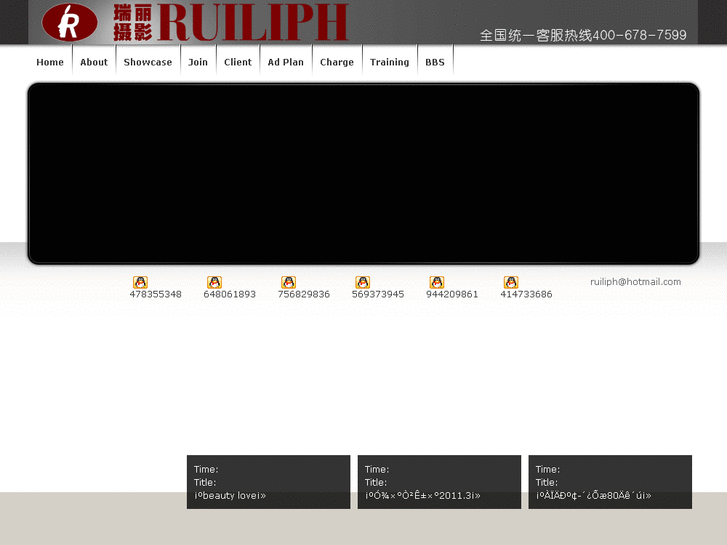Click the large black banner area
727x545 pixels.
(364, 174)
